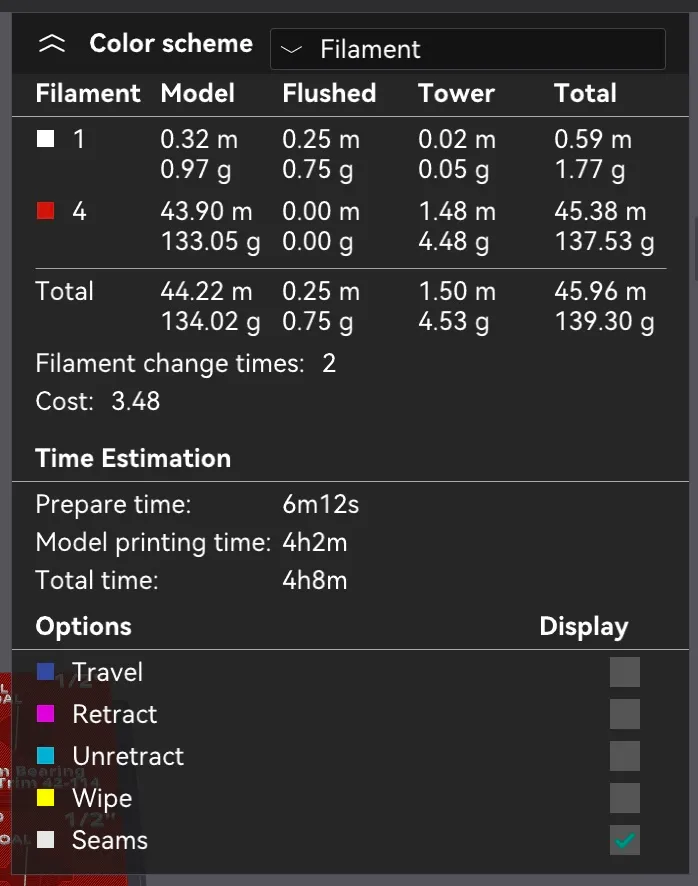Uncheck the Seams display checkbox
Viewport: 698px width, 886px height.
pyautogui.click(x=625, y=841)
